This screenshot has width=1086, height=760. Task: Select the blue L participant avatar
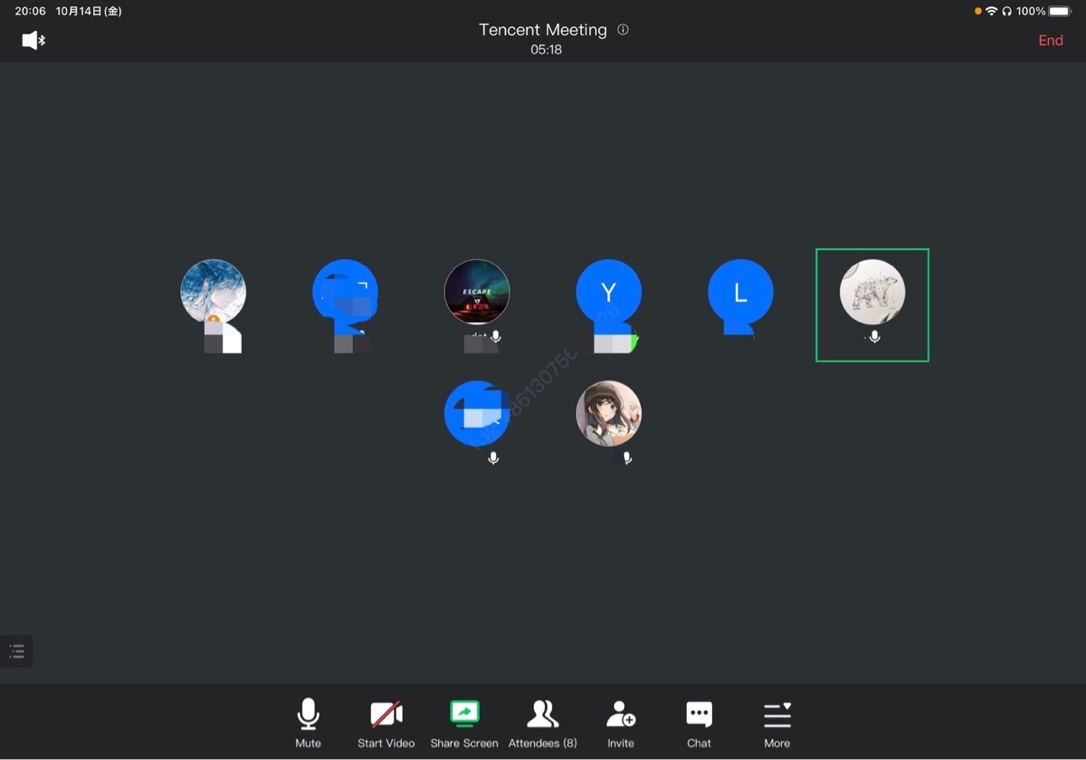pos(740,292)
